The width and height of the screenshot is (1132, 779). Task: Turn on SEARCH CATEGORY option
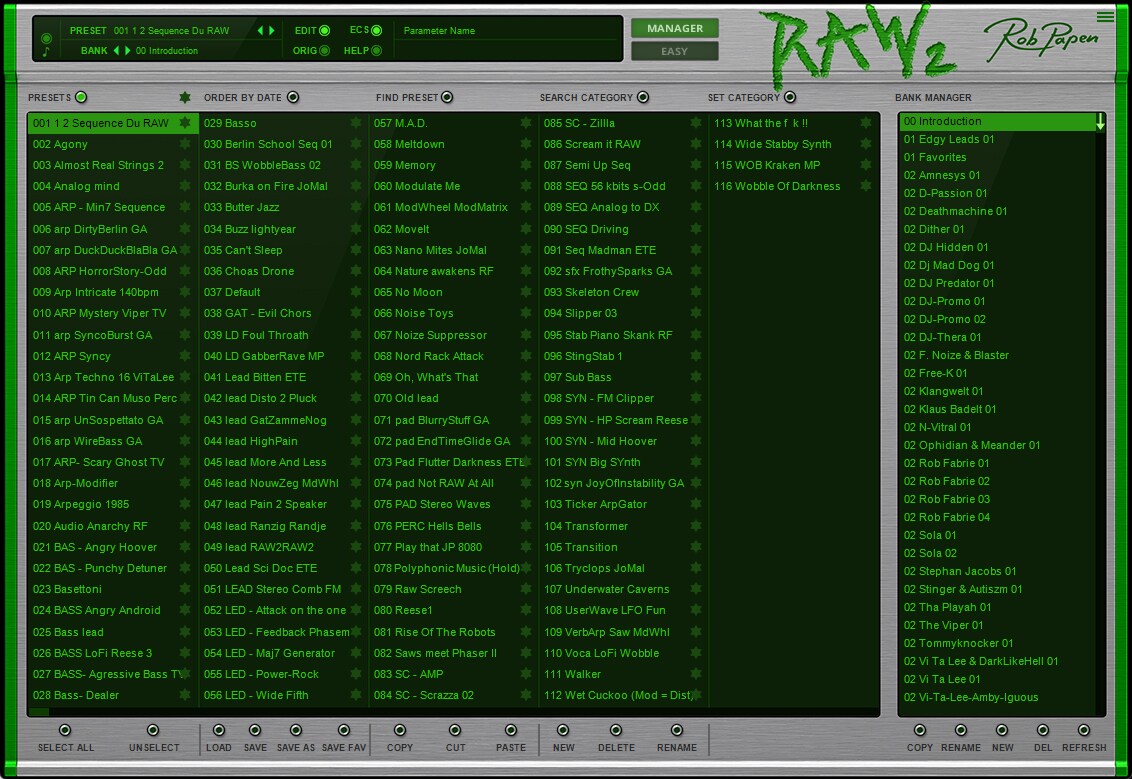click(643, 97)
